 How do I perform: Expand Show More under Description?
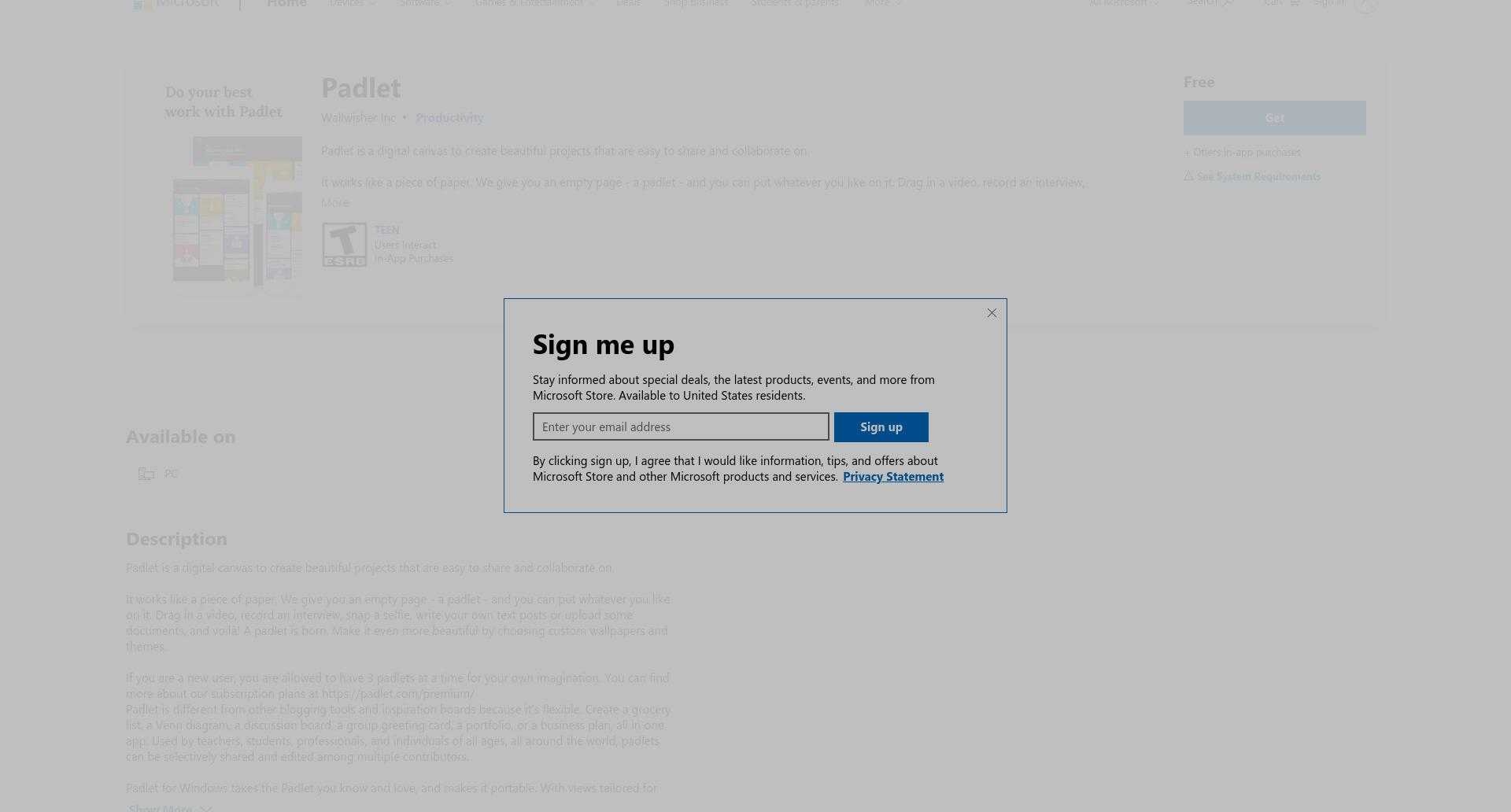(170, 807)
